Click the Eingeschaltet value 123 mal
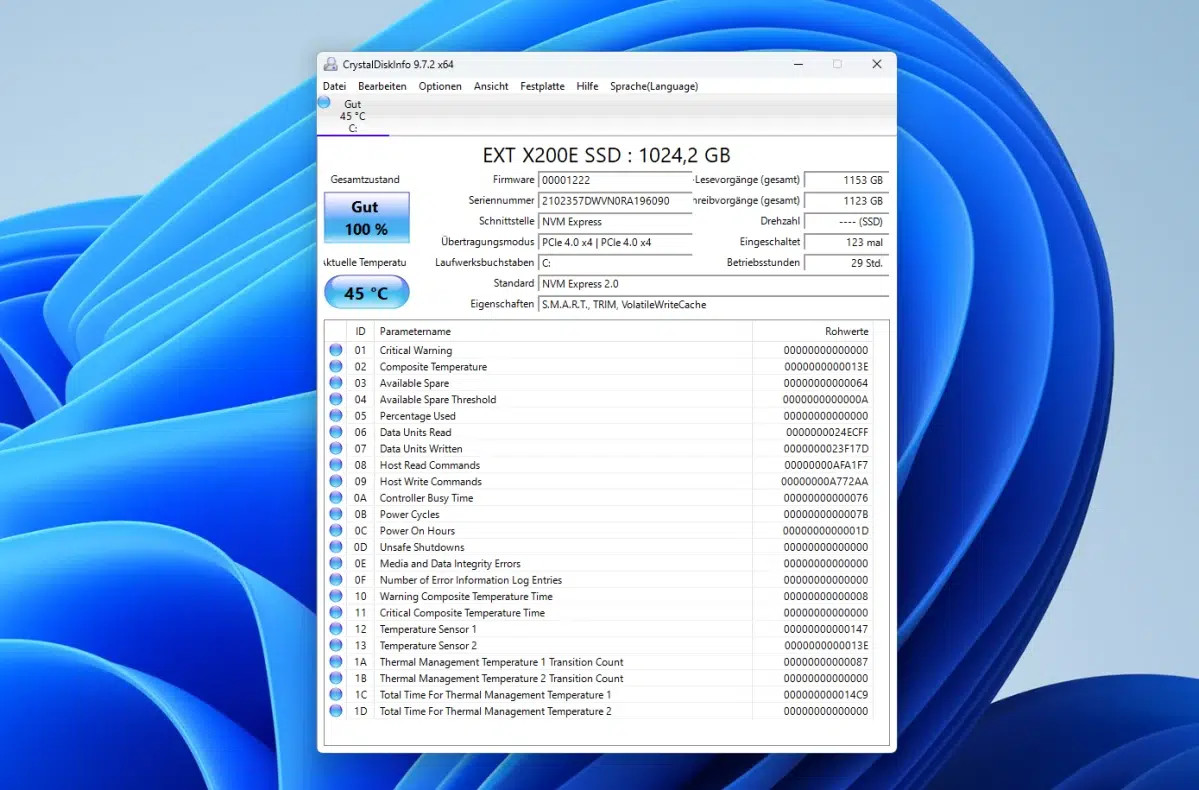 click(846, 242)
